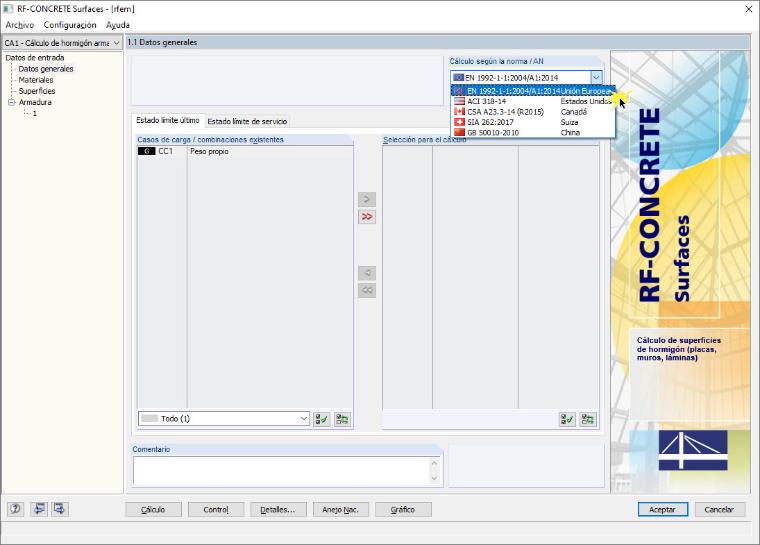
Task: Select all in calculation selection list
Action: [x=567, y=419]
